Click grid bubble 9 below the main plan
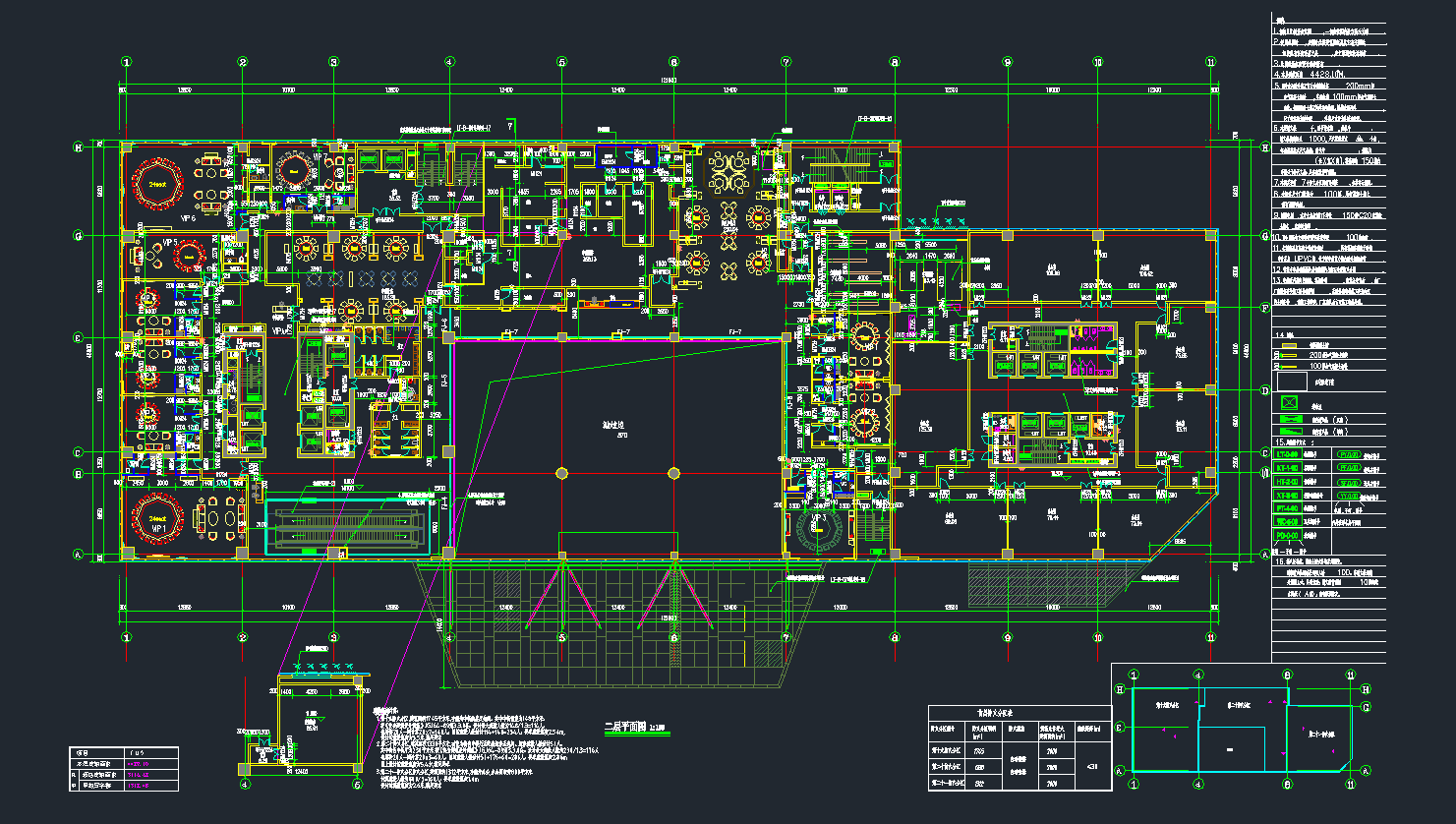This screenshot has width=1456, height=824. [x=1007, y=637]
